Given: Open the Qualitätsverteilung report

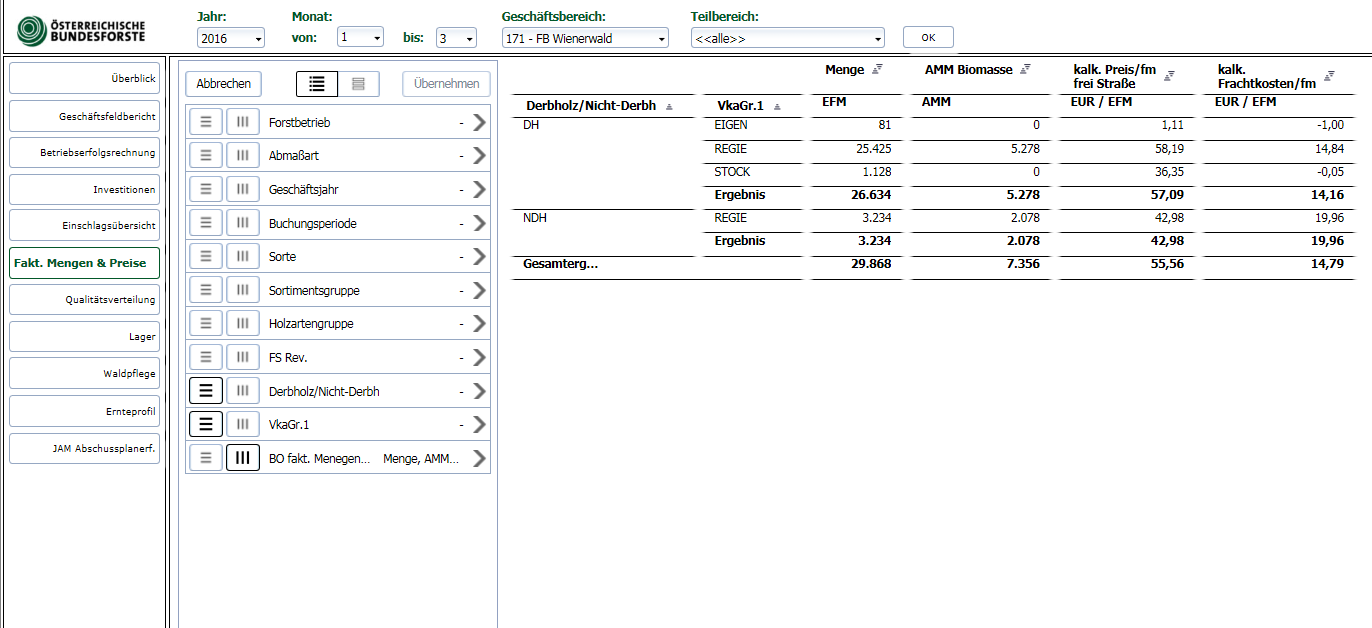Looking at the screenshot, I should click(84, 299).
